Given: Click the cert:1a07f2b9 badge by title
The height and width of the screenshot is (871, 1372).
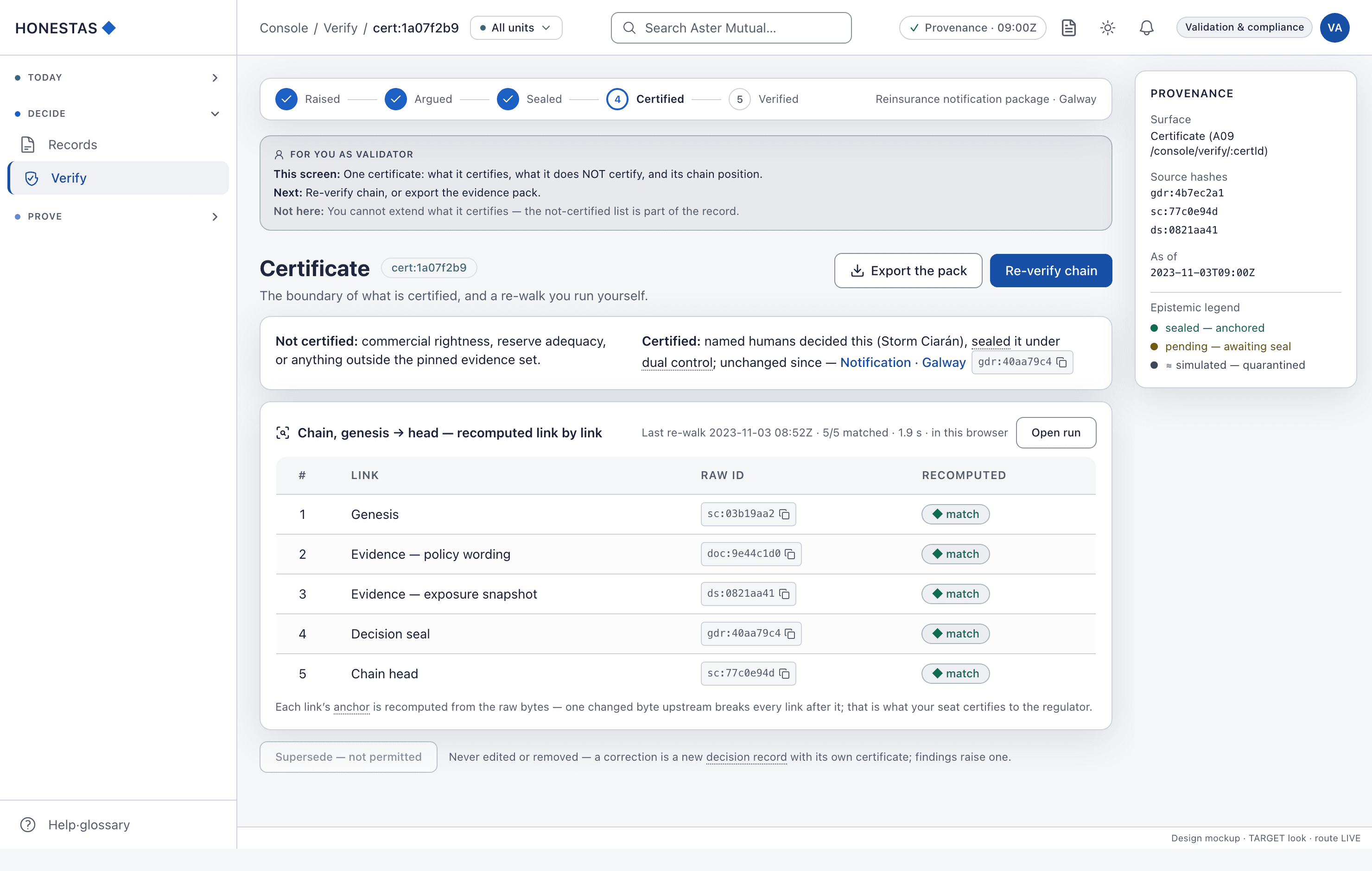Looking at the screenshot, I should [428, 268].
